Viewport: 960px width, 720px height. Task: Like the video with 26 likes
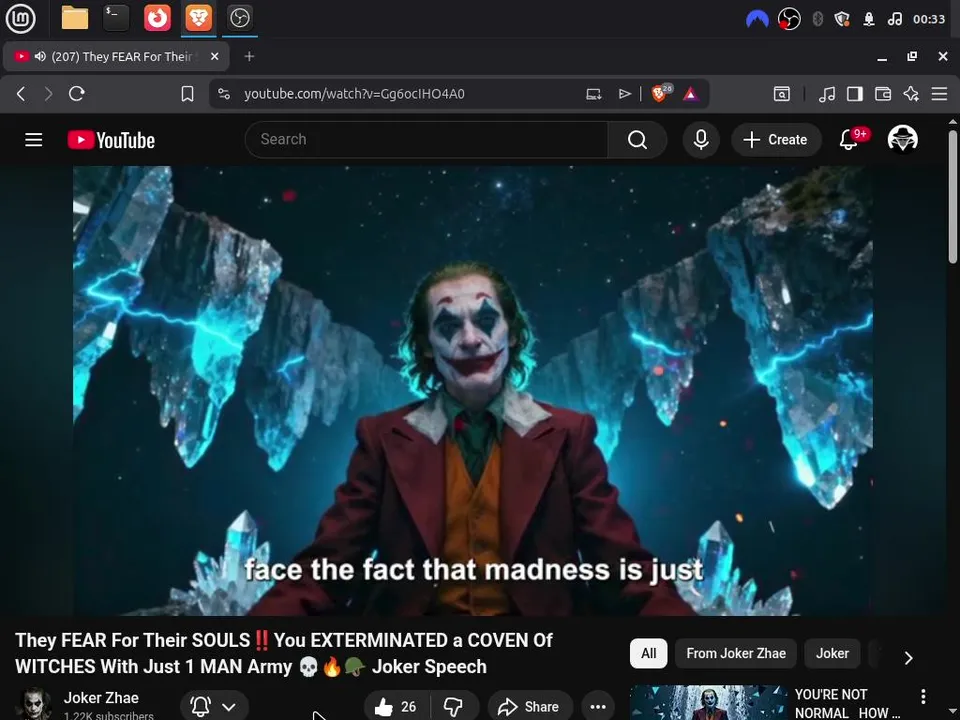coord(396,707)
